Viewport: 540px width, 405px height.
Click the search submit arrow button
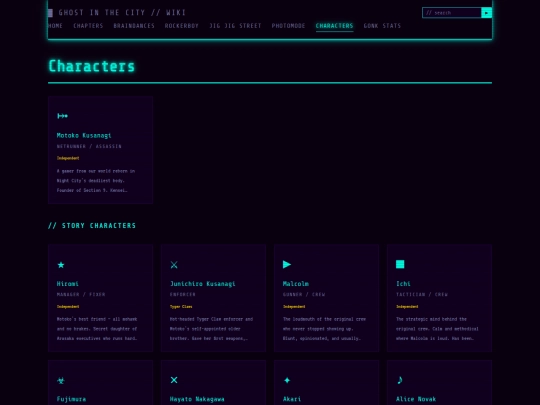tap(486, 13)
